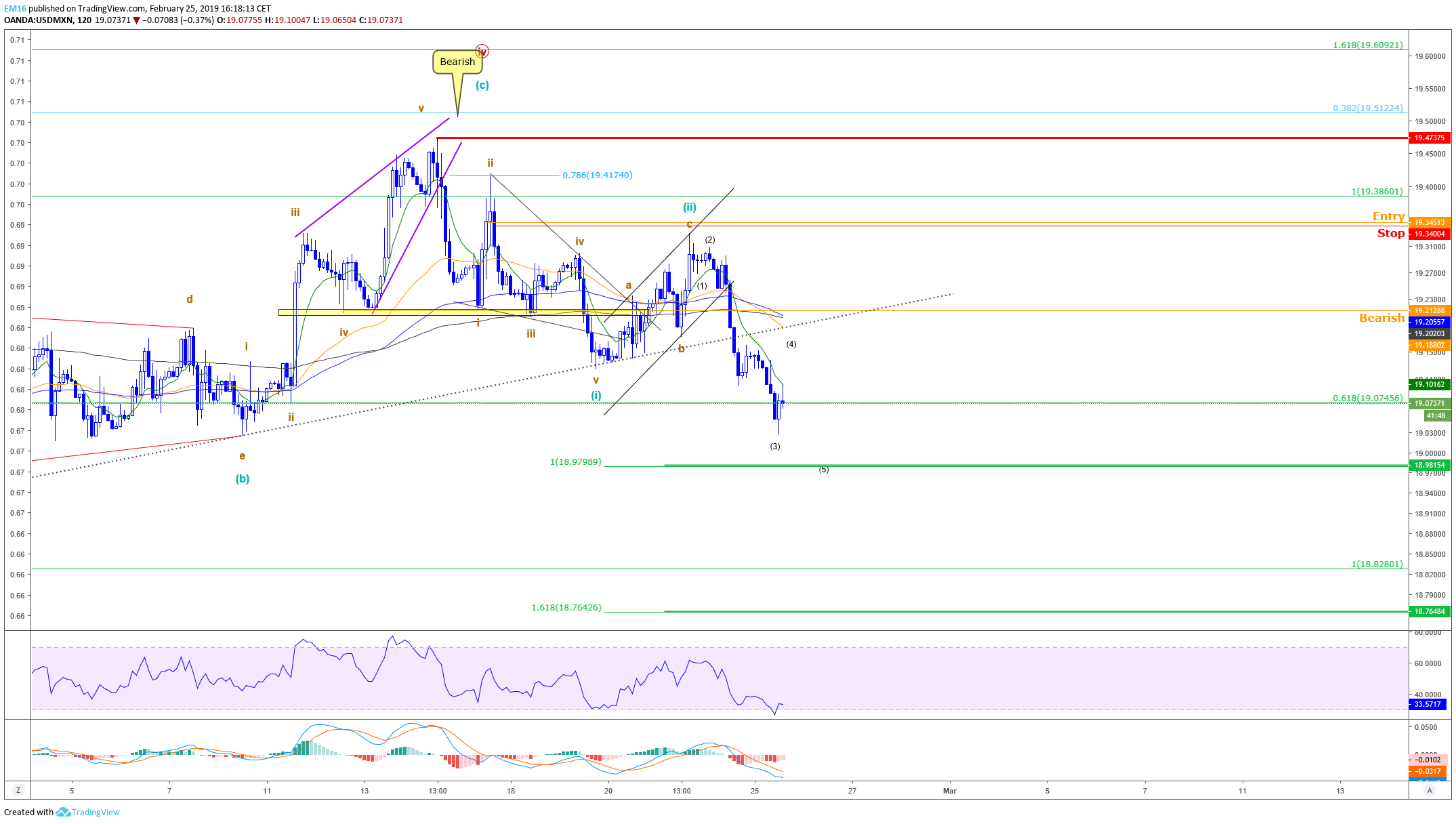Image resolution: width=1456 pixels, height=824 pixels.
Task: Click the 25 date label on time axis
Action: tap(755, 791)
